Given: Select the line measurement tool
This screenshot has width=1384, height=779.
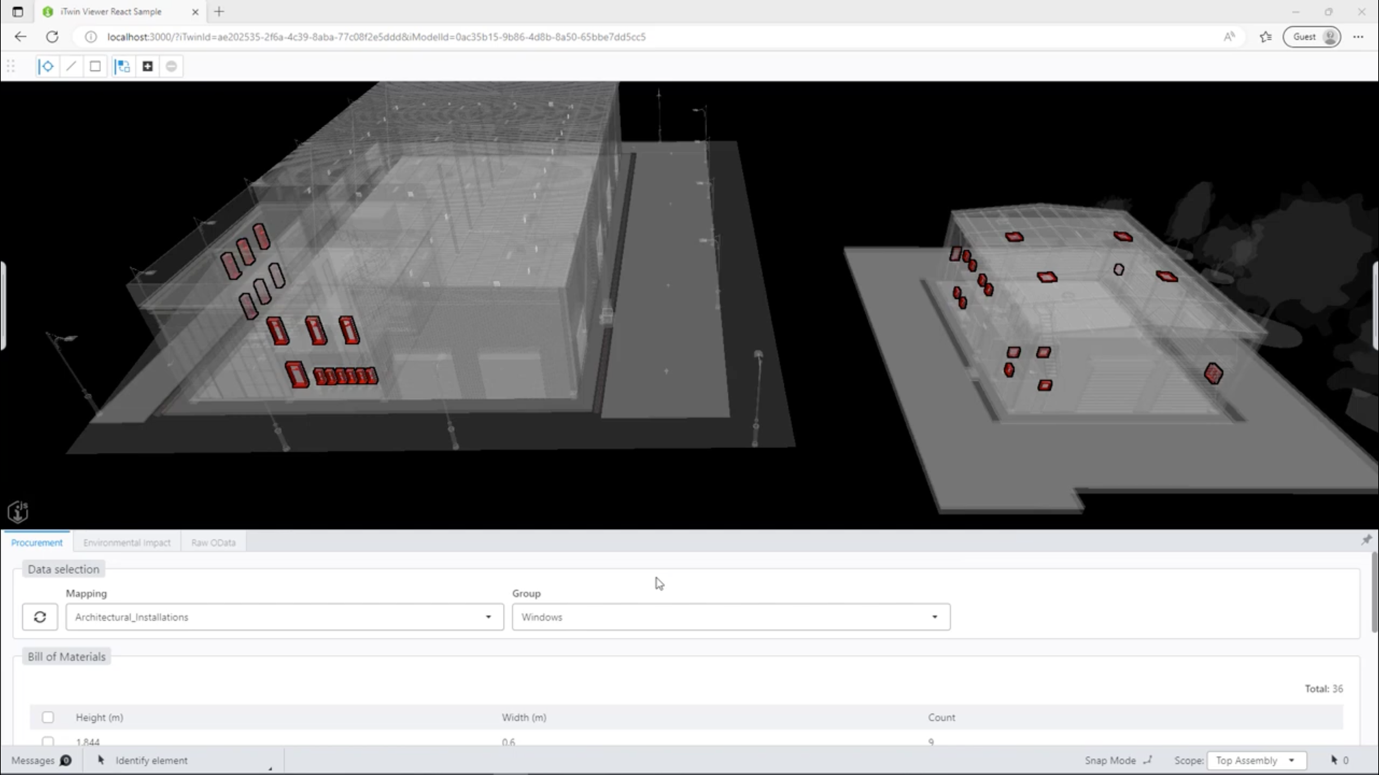Looking at the screenshot, I should coord(70,66).
